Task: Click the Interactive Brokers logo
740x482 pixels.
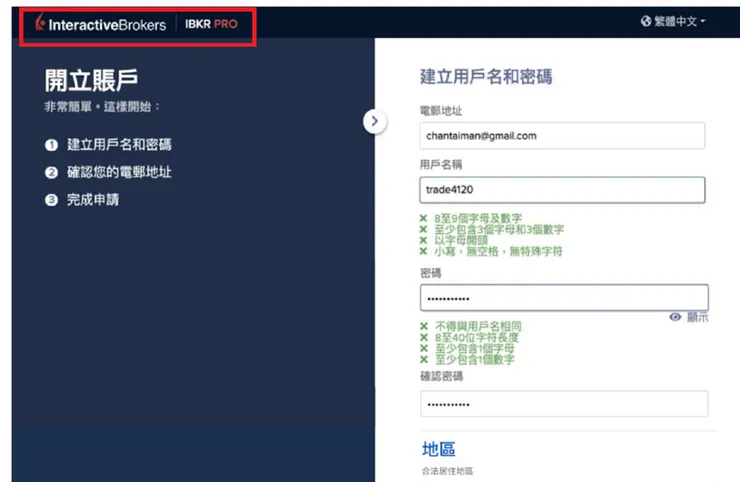Action: (x=101, y=24)
